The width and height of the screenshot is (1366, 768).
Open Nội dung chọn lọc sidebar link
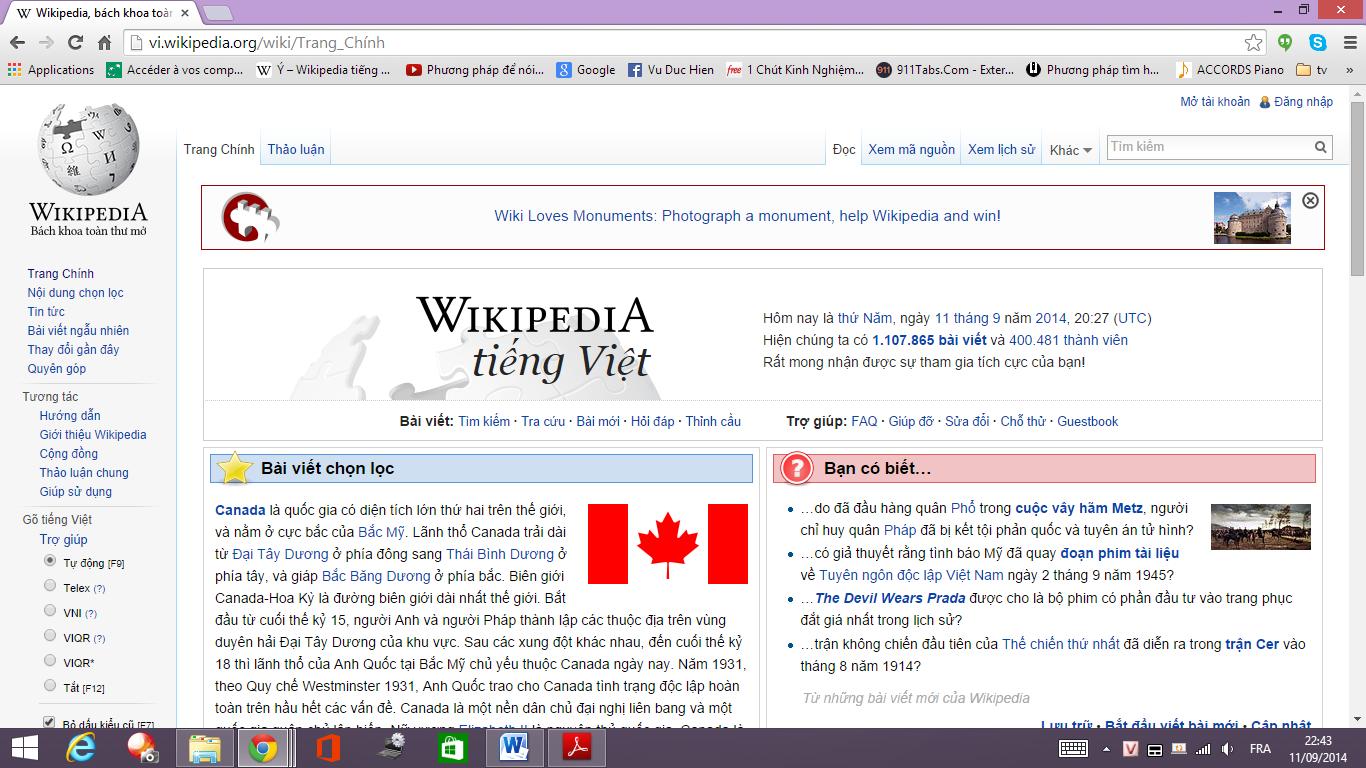click(x=76, y=293)
